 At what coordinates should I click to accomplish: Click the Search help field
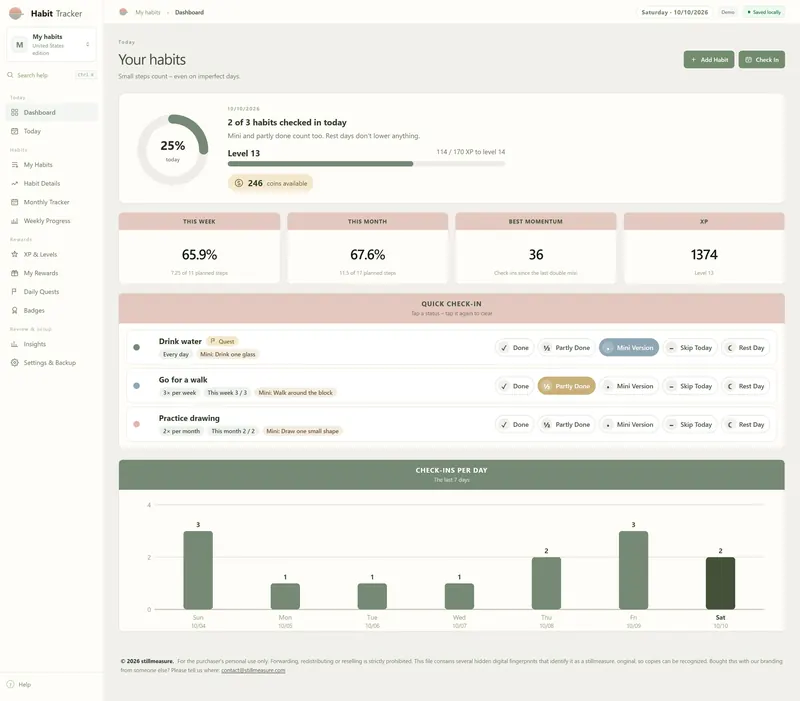[52, 75]
